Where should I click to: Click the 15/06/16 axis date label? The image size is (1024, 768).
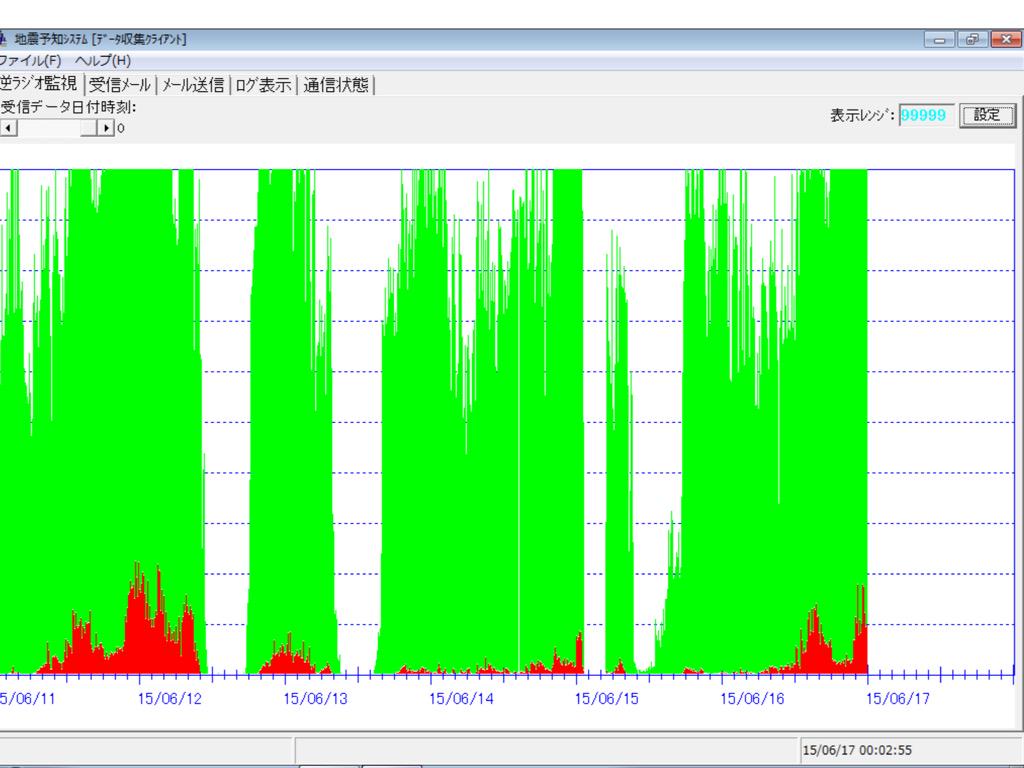point(752,699)
